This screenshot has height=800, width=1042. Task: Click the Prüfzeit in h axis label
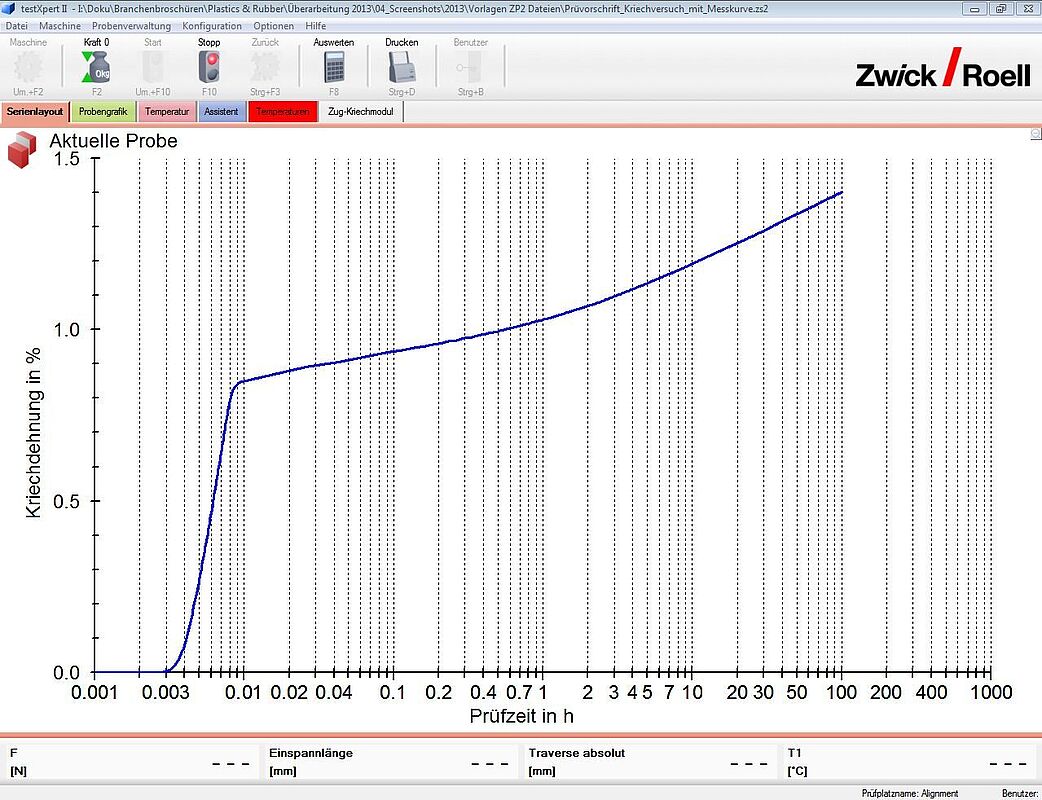coord(521,716)
